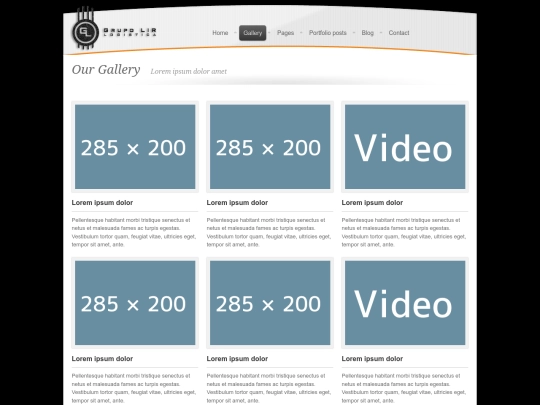Click the Lorem ipsum dolor amet subtitle
540x405 pixels.
tap(188, 71)
